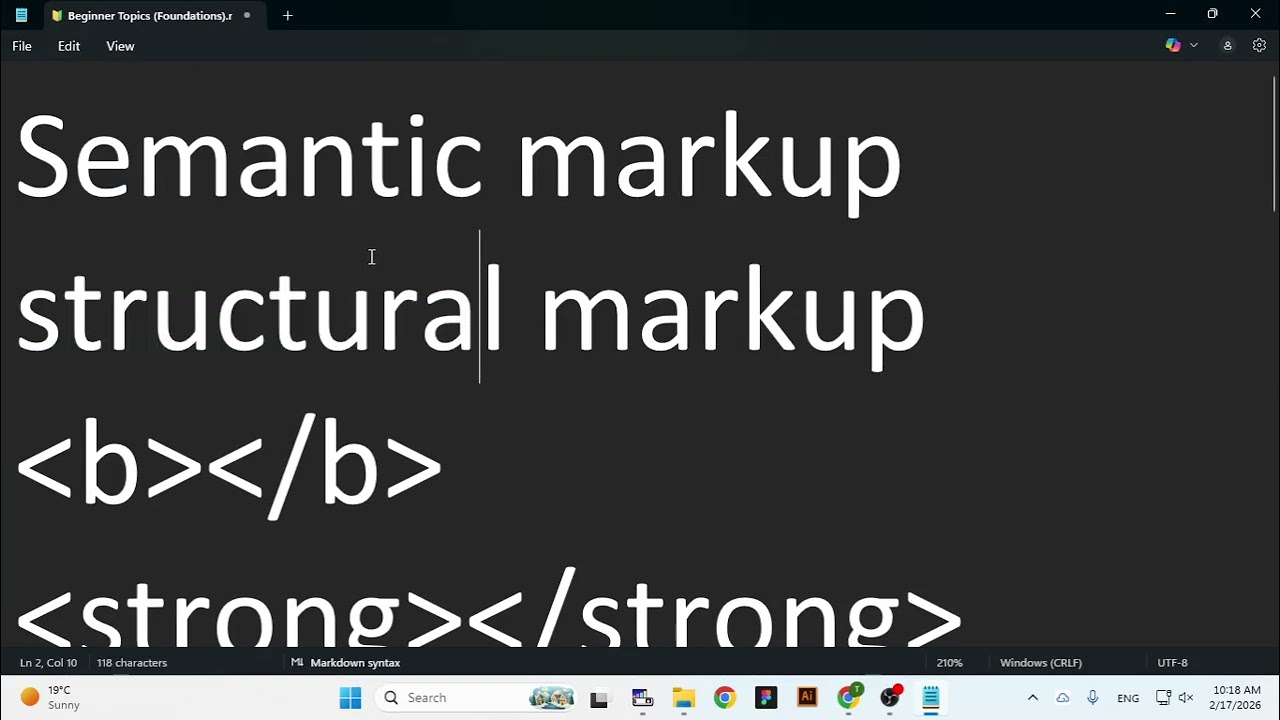Open the 210% zoom level indicator
Image resolution: width=1280 pixels, height=720 pixels.
pyautogui.click(x=949, y=663)
